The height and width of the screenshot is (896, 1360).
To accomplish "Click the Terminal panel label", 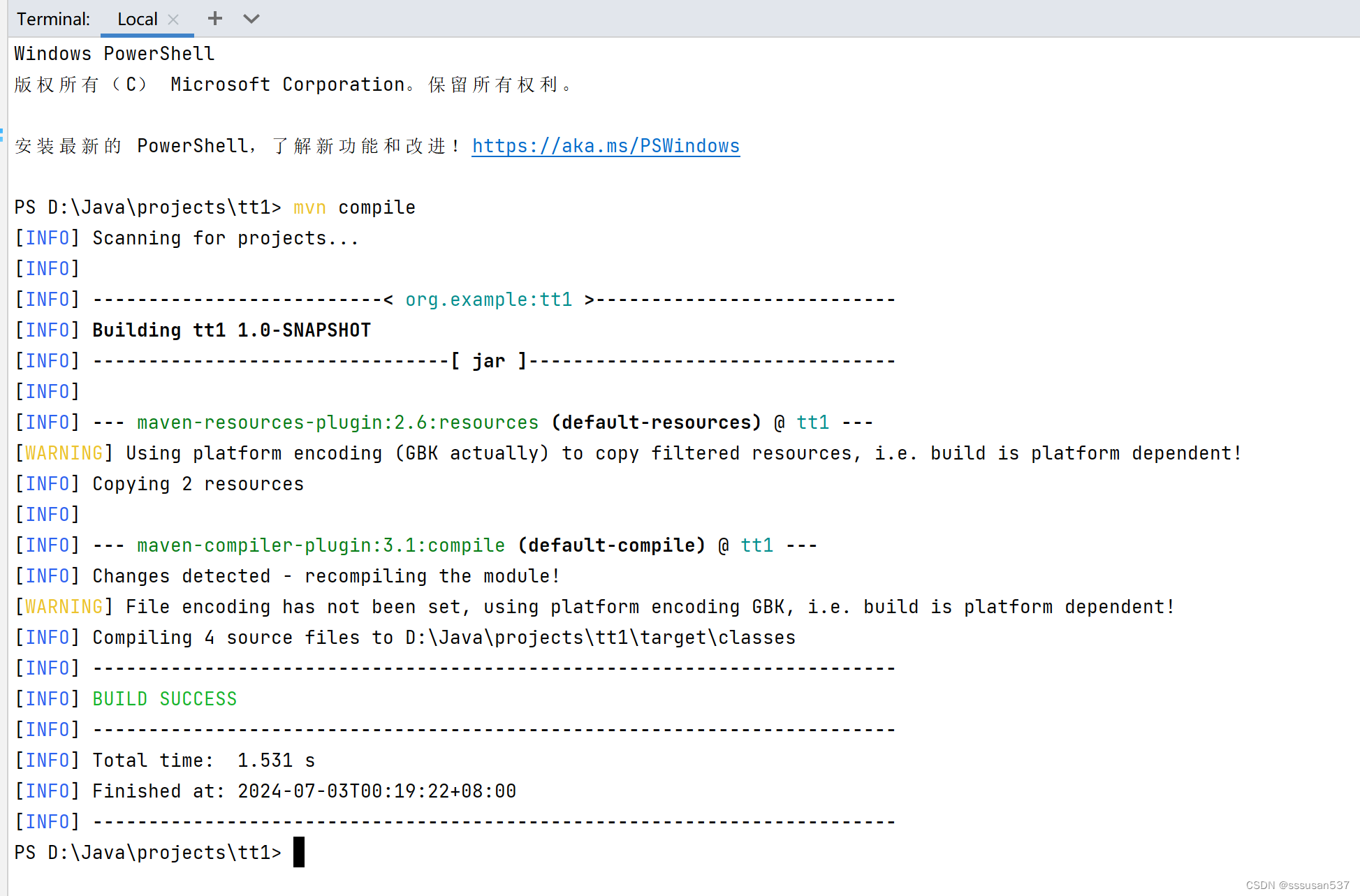I will coord(53,19).
